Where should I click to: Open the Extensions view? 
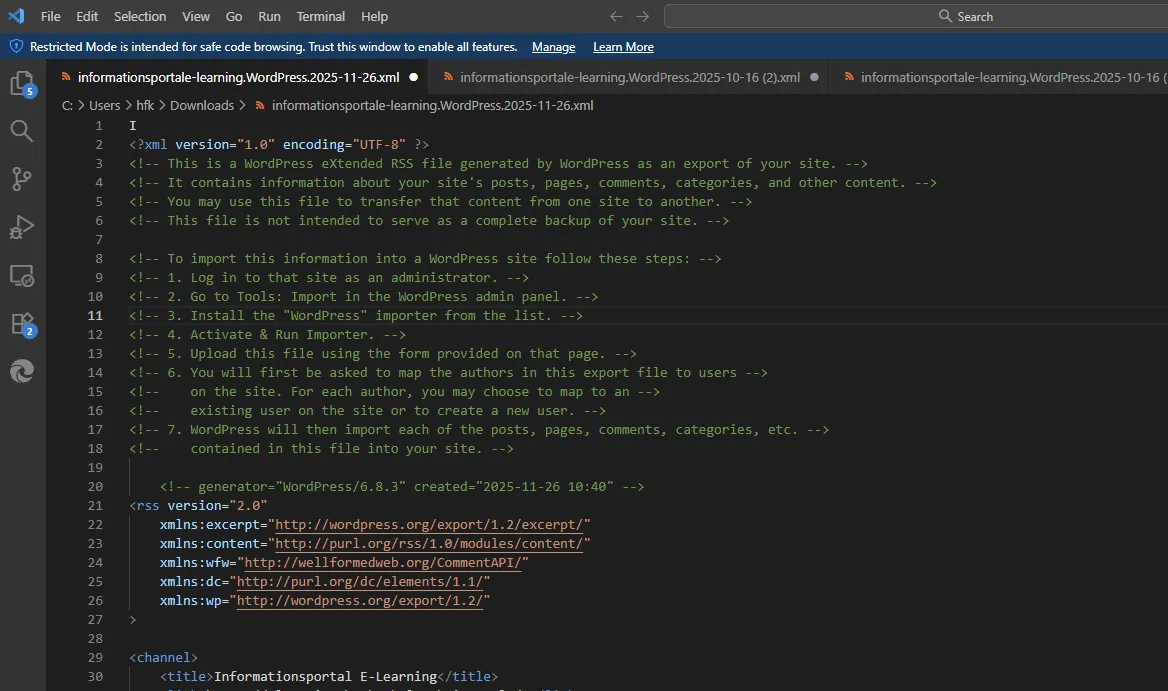22,324
